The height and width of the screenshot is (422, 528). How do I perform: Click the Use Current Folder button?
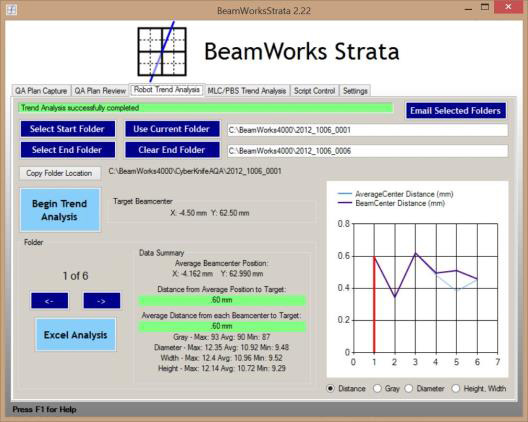(172, 129)
